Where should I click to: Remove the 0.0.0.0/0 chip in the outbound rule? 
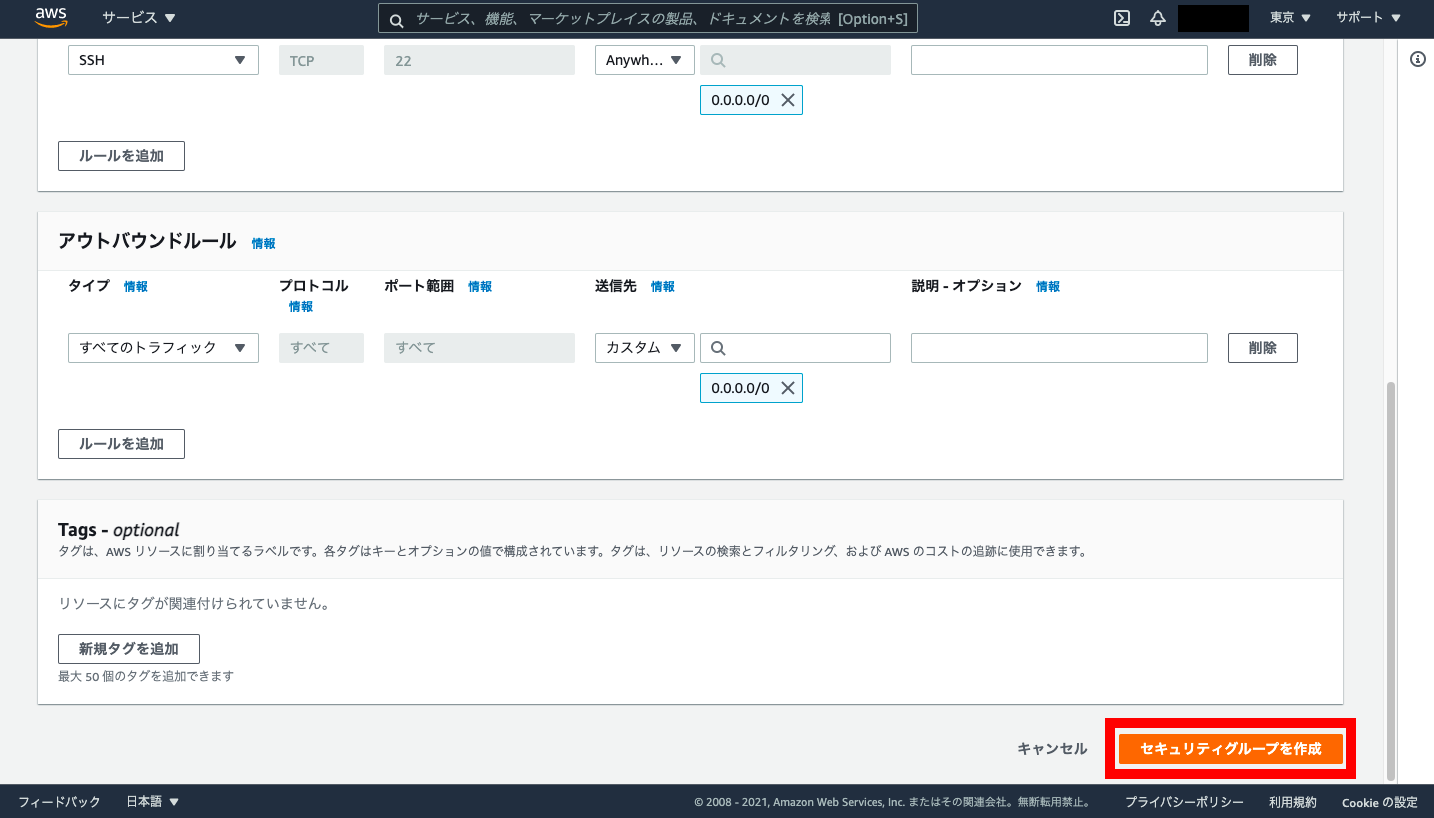point(788,388)
